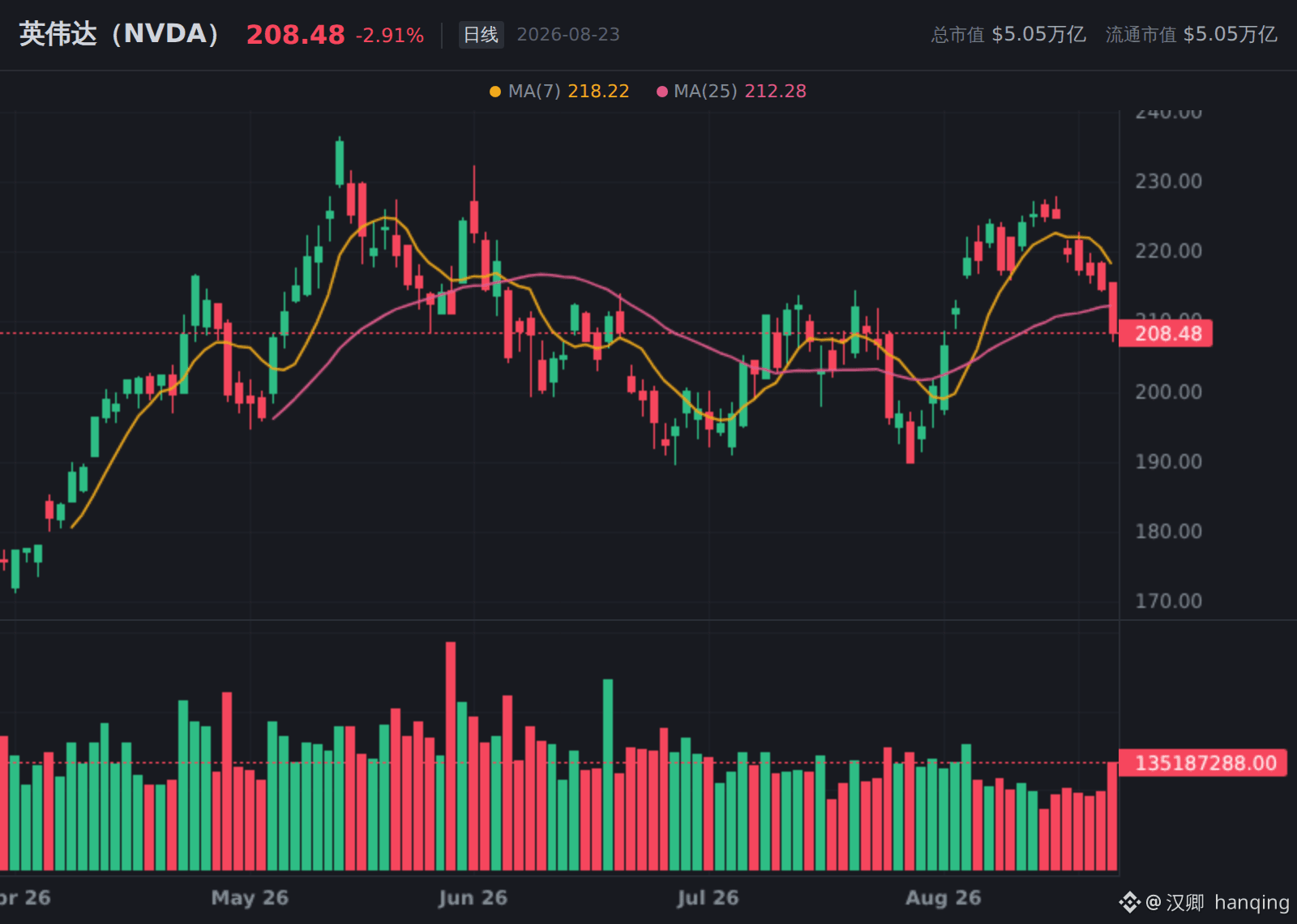Image resolution: width=1297 pixels, height=924 pixels.
Task: Click the 190.00 price axis label
Action: [1168, 462]
